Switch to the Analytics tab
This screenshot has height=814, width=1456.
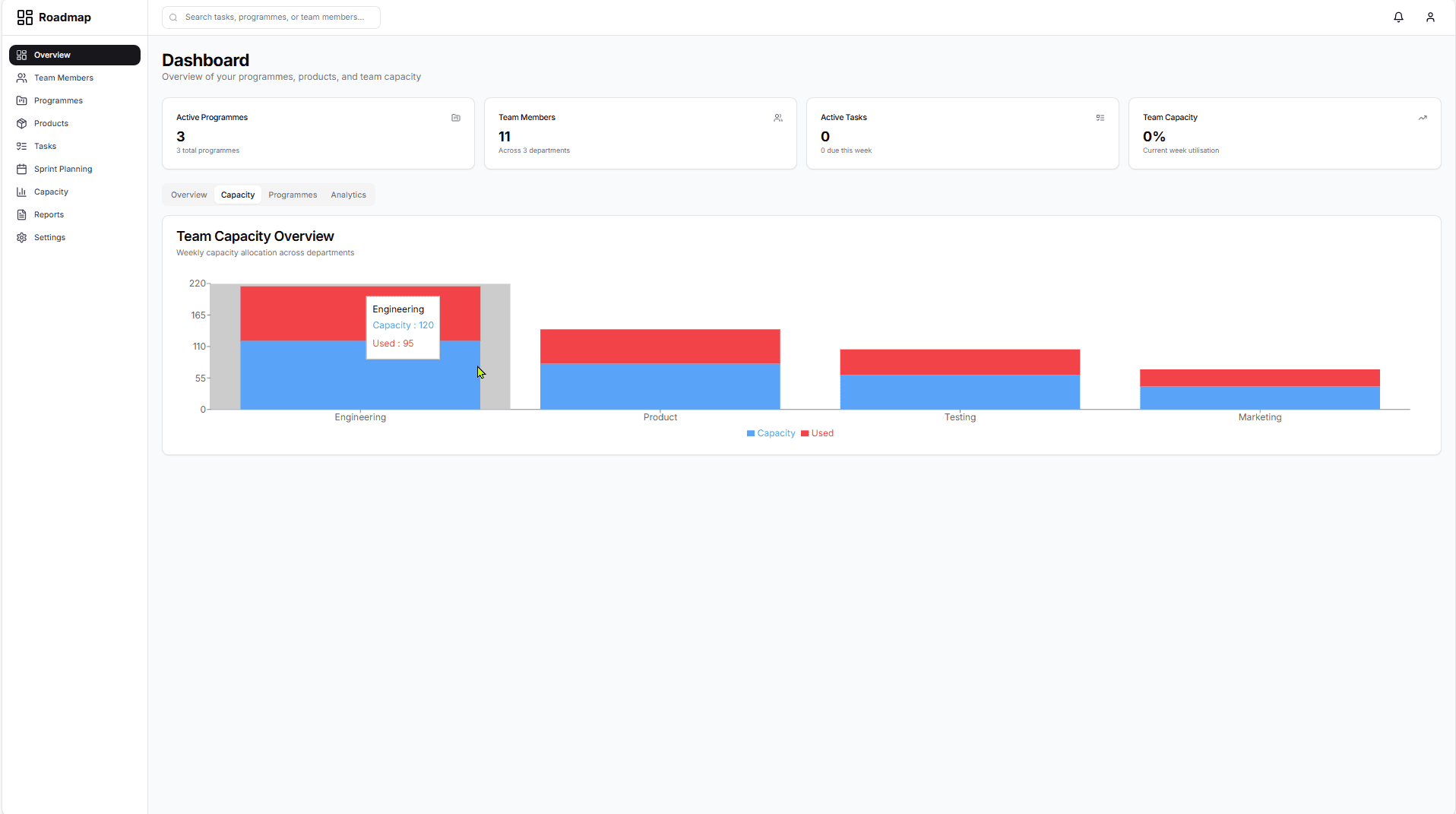[x=348, y=195]
